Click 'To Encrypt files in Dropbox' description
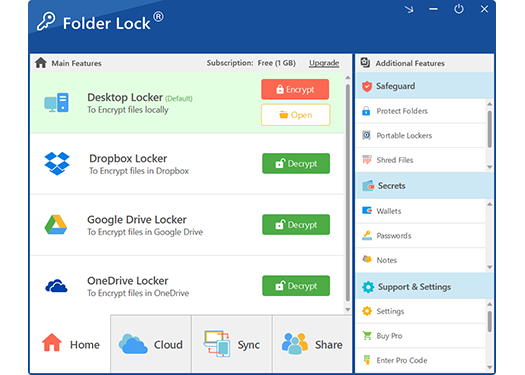 coord(139,171)
